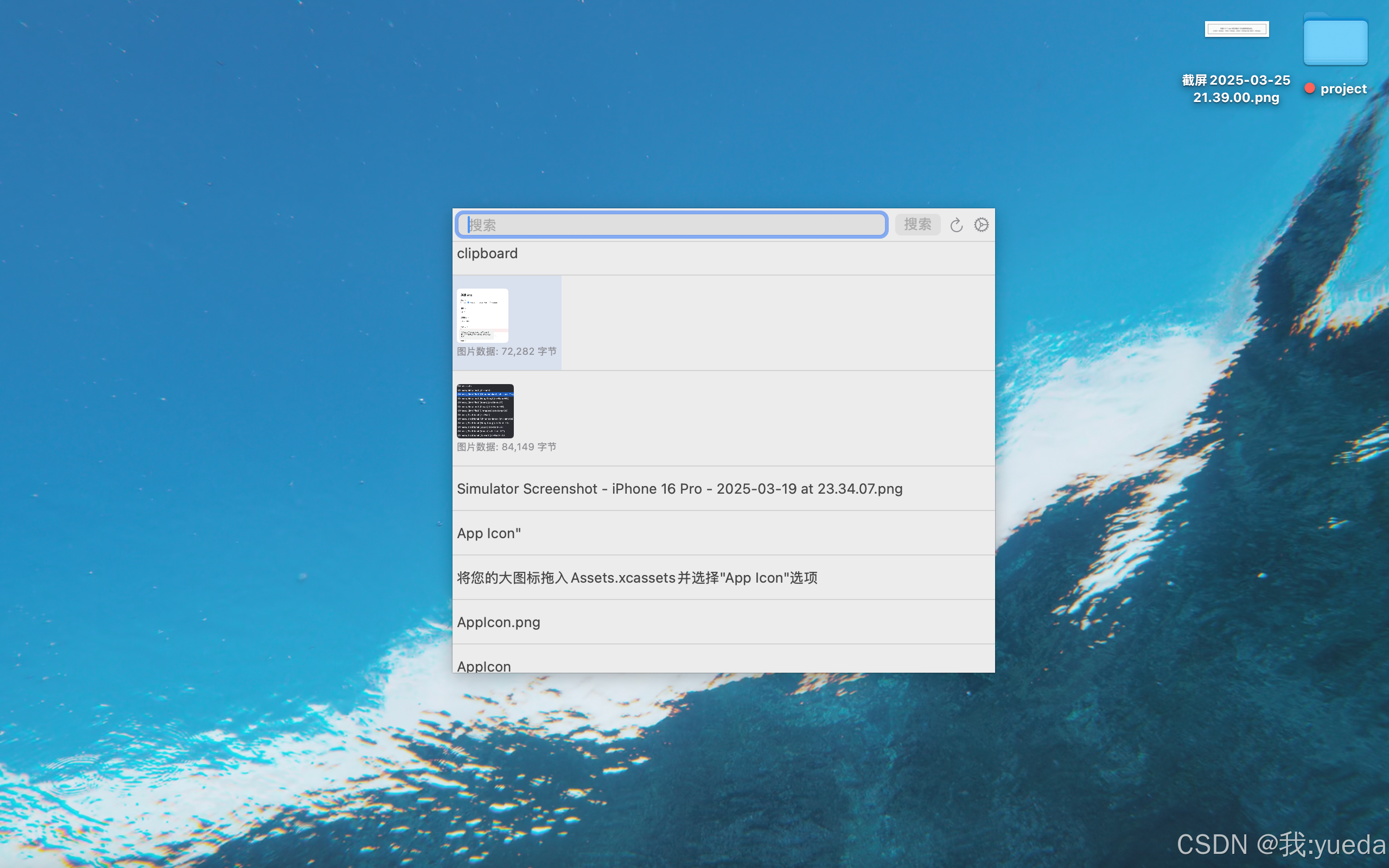Click the 图片数据: 84,149 字节 label

(x=506, y=446)
